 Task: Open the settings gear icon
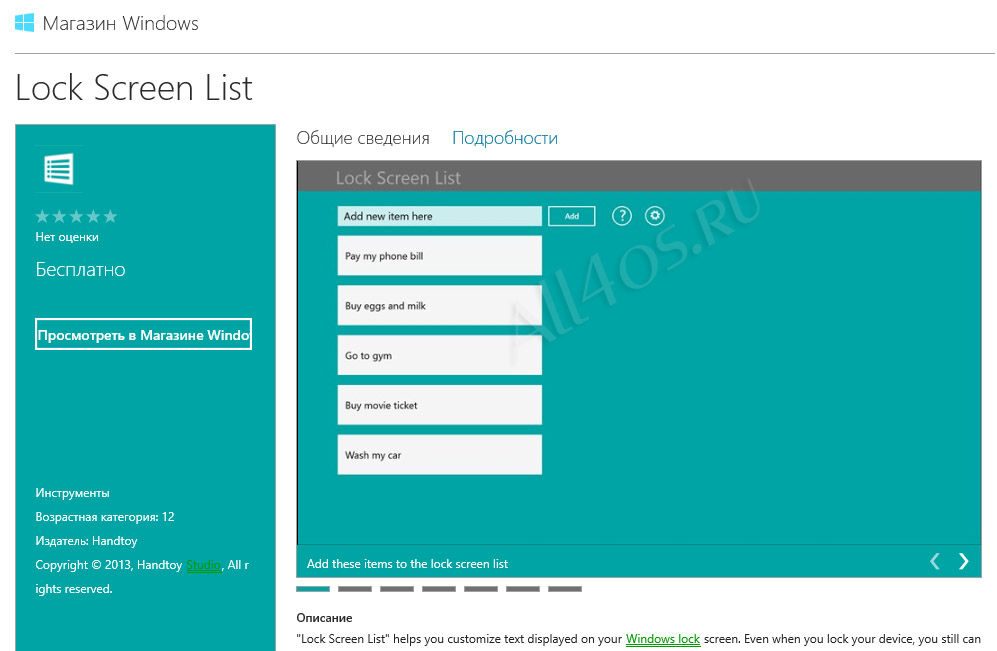pyautogui.click(x=655, y=216)
